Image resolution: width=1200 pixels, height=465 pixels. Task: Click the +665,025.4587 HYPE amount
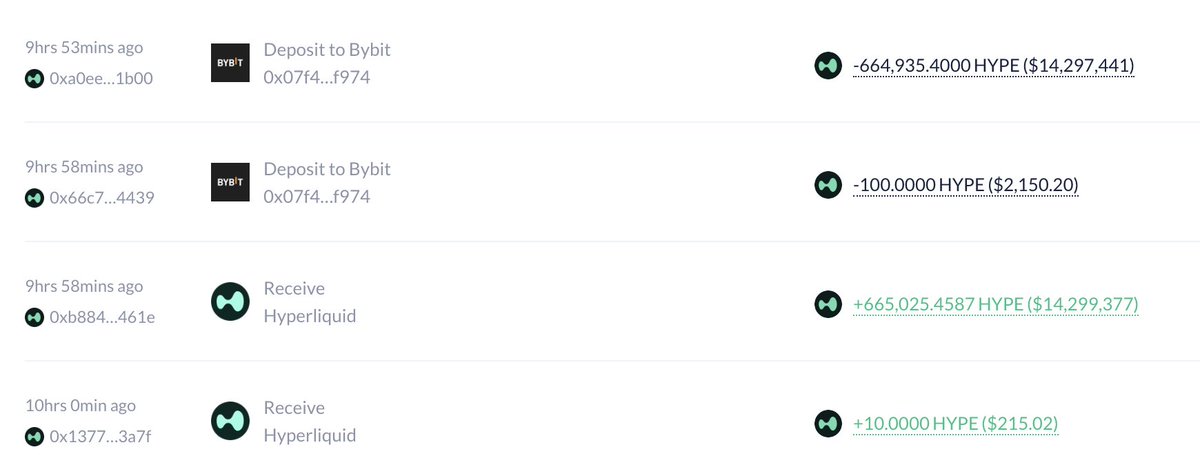(x=995, y=304)
